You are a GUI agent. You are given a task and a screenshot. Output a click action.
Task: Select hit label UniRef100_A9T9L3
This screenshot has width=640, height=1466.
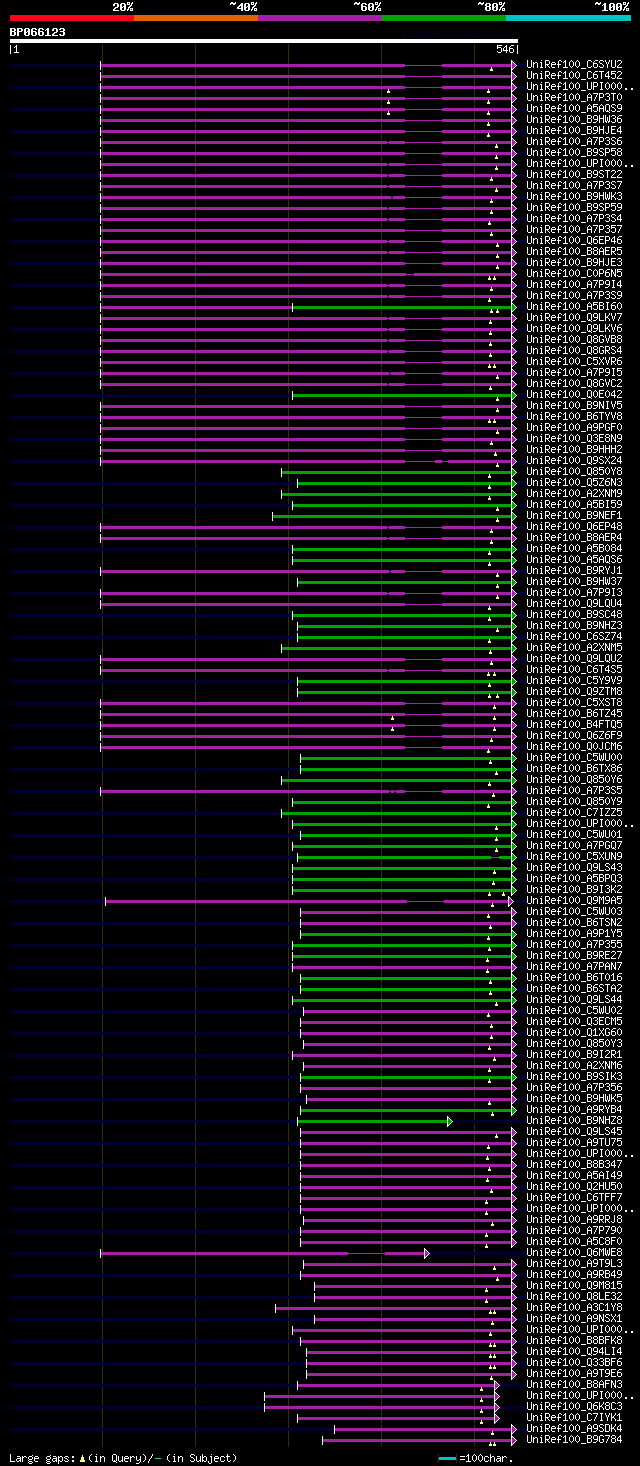pyautogui.click(x=574, y=1264)
